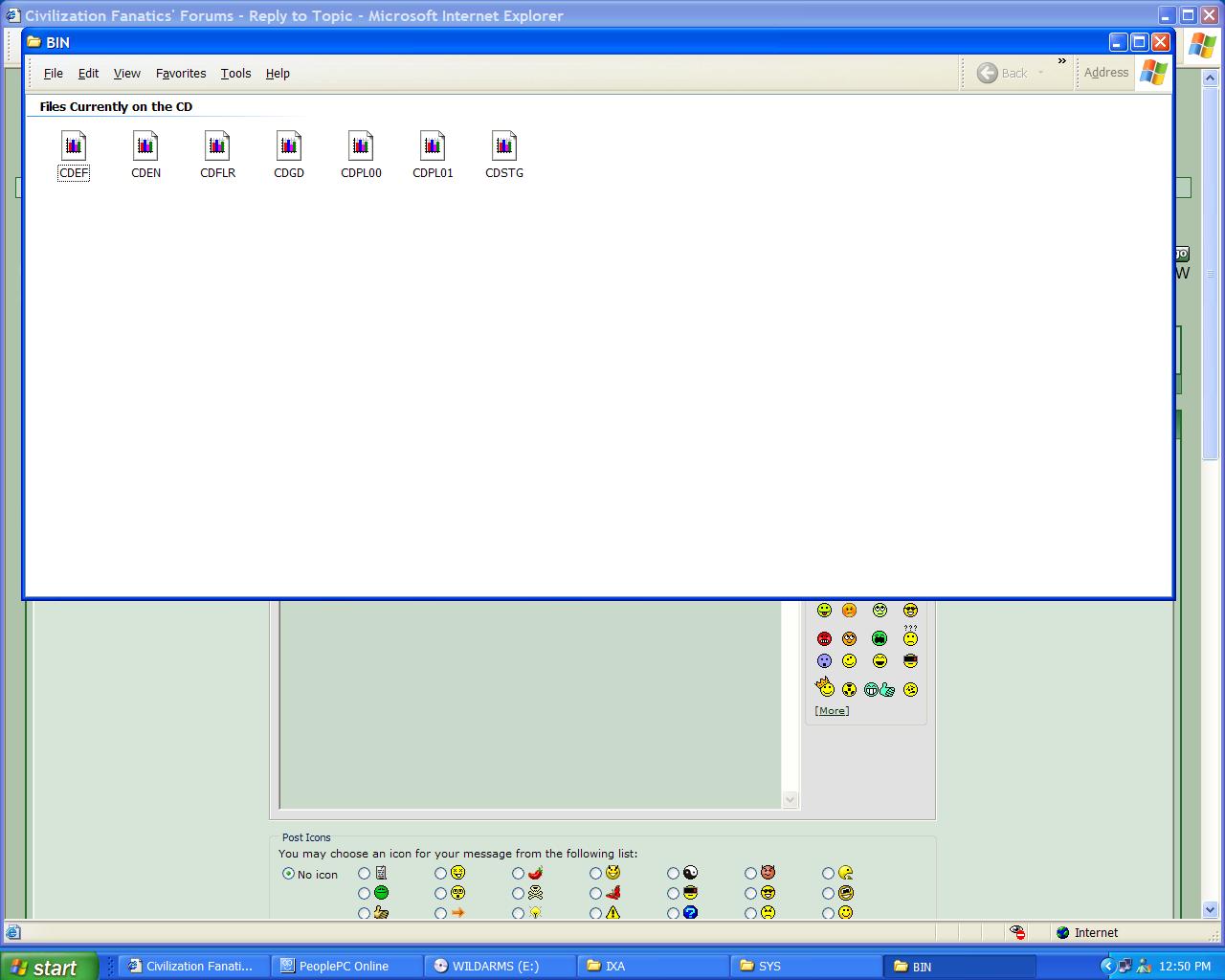Screen dimensions: 1225x980
Task: Open the Windows Start menu
Action: point(49,967)
